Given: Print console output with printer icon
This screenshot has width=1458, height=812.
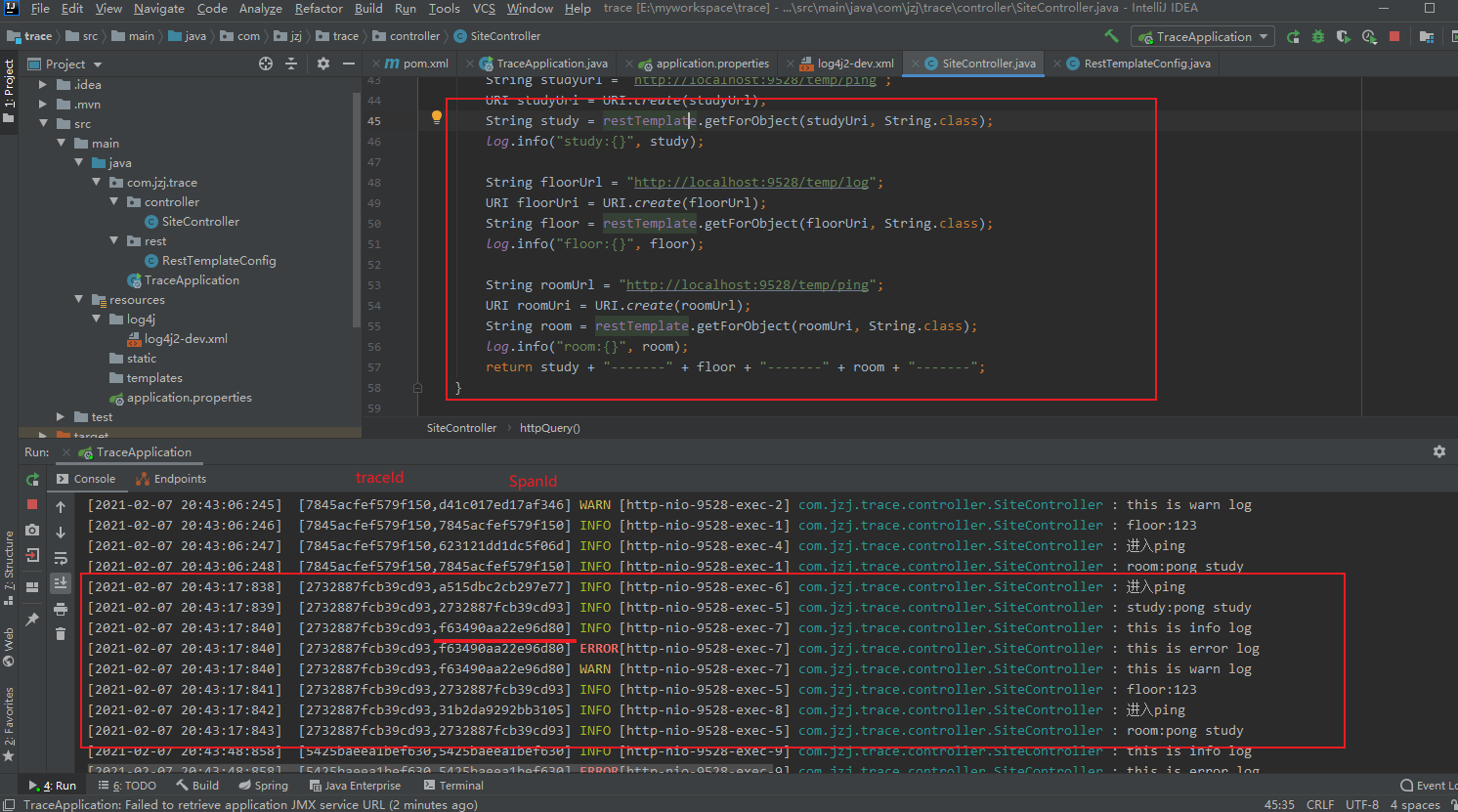Looking at the screenshot, I should pos(61,609).
